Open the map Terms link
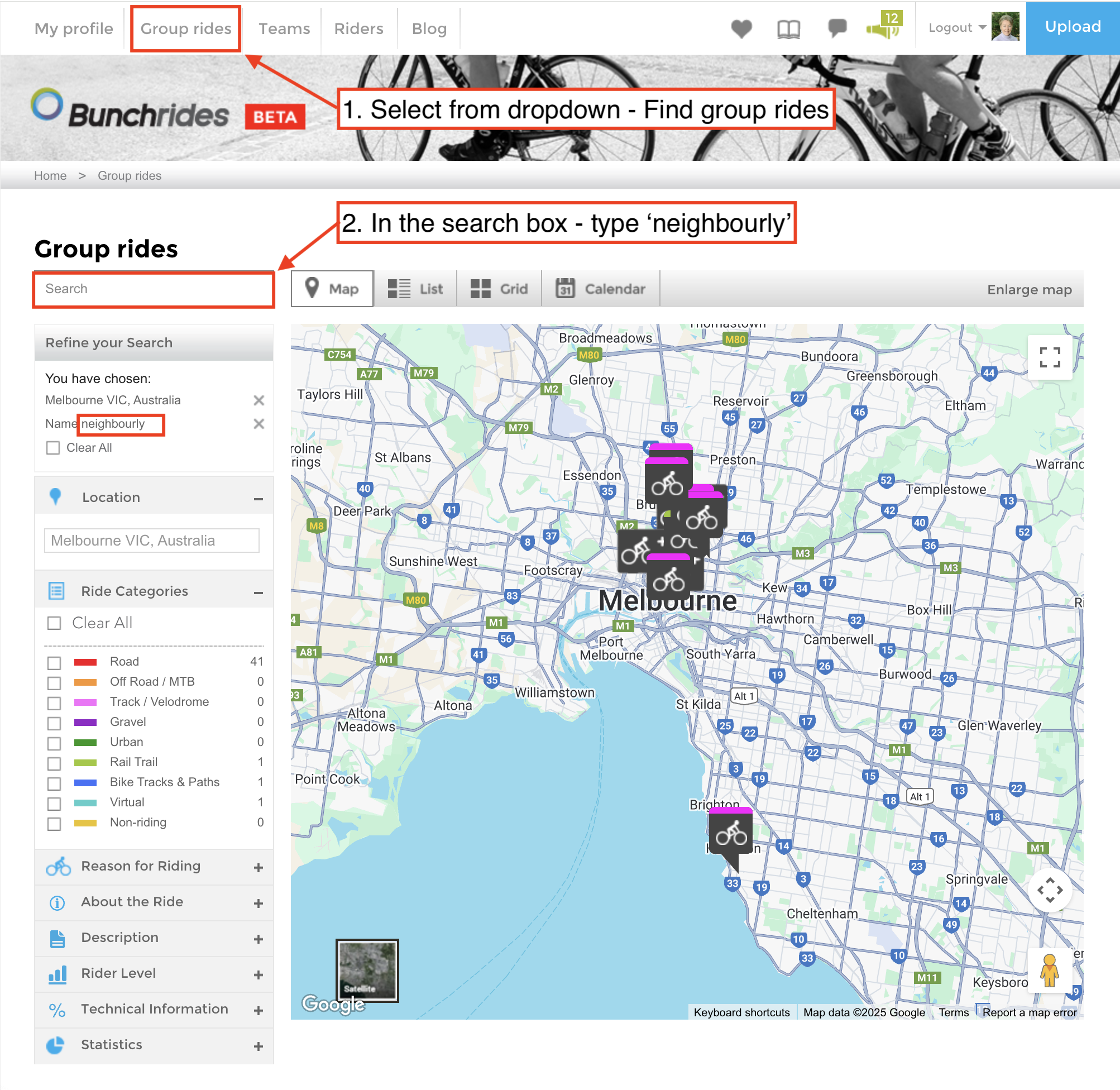The image size is (1120, 1090). point(954,1012)
